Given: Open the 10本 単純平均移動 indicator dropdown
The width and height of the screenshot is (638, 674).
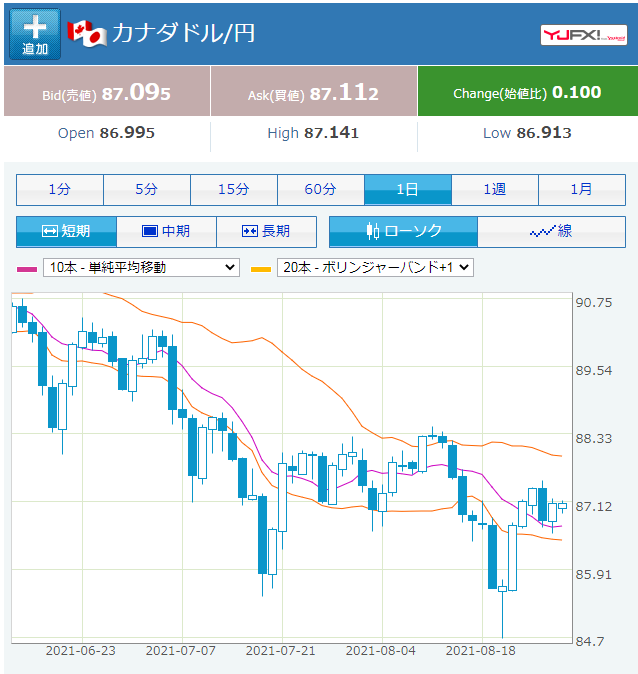Looking at the screenshot, I should pyautogui.click(x=141, y=267).
